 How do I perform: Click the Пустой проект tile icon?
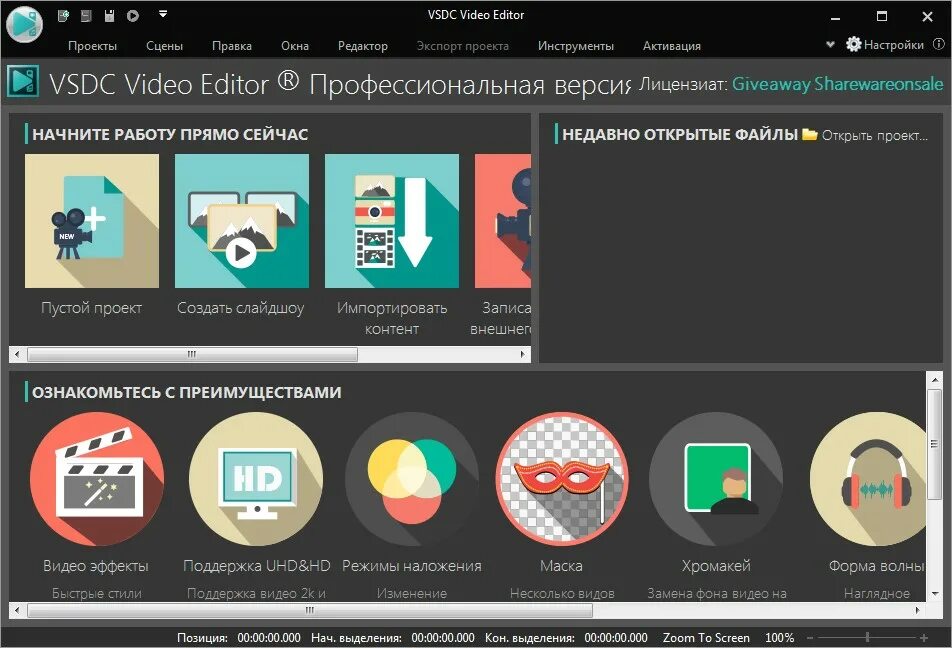[x=92, y=220]
